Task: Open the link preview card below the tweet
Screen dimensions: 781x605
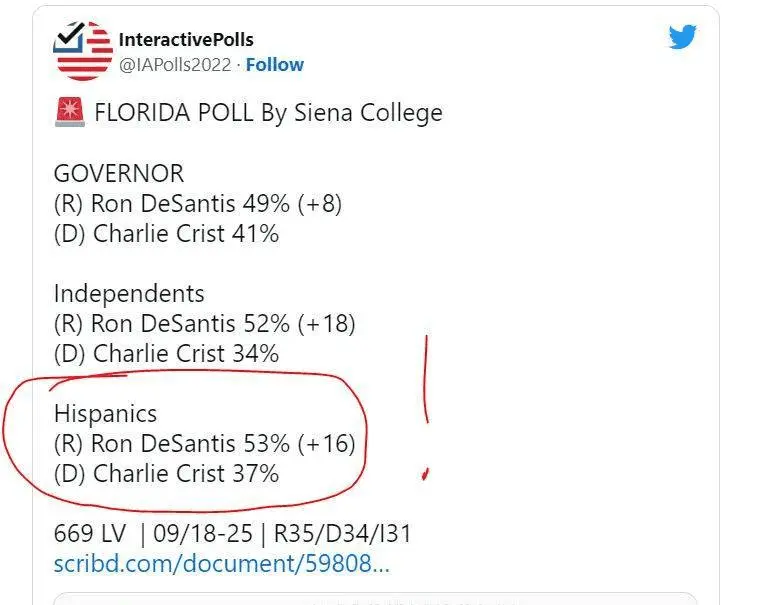Action: click(x=375, y=598)
